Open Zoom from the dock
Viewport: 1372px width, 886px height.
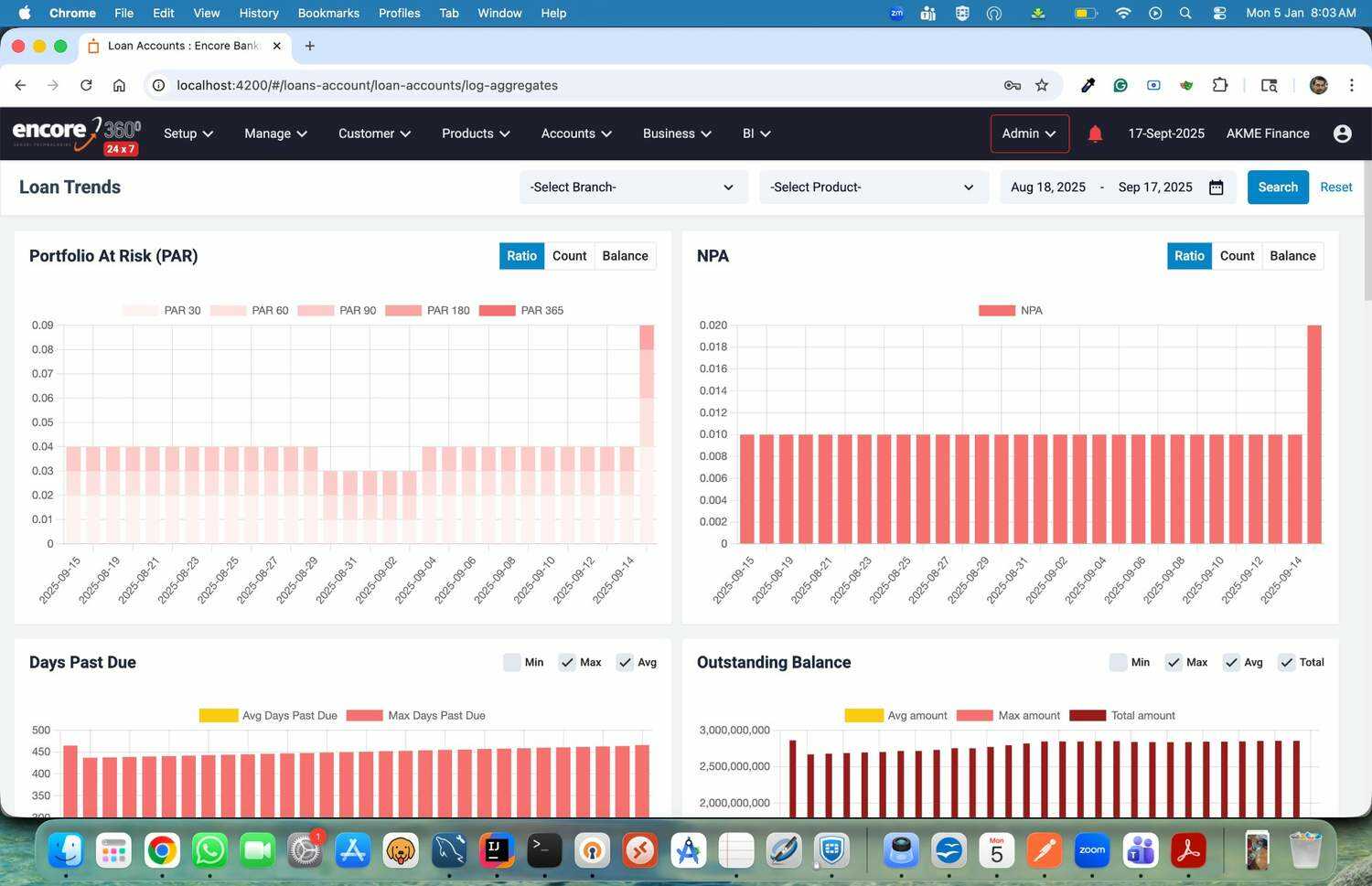click(x=1092, y=851)
